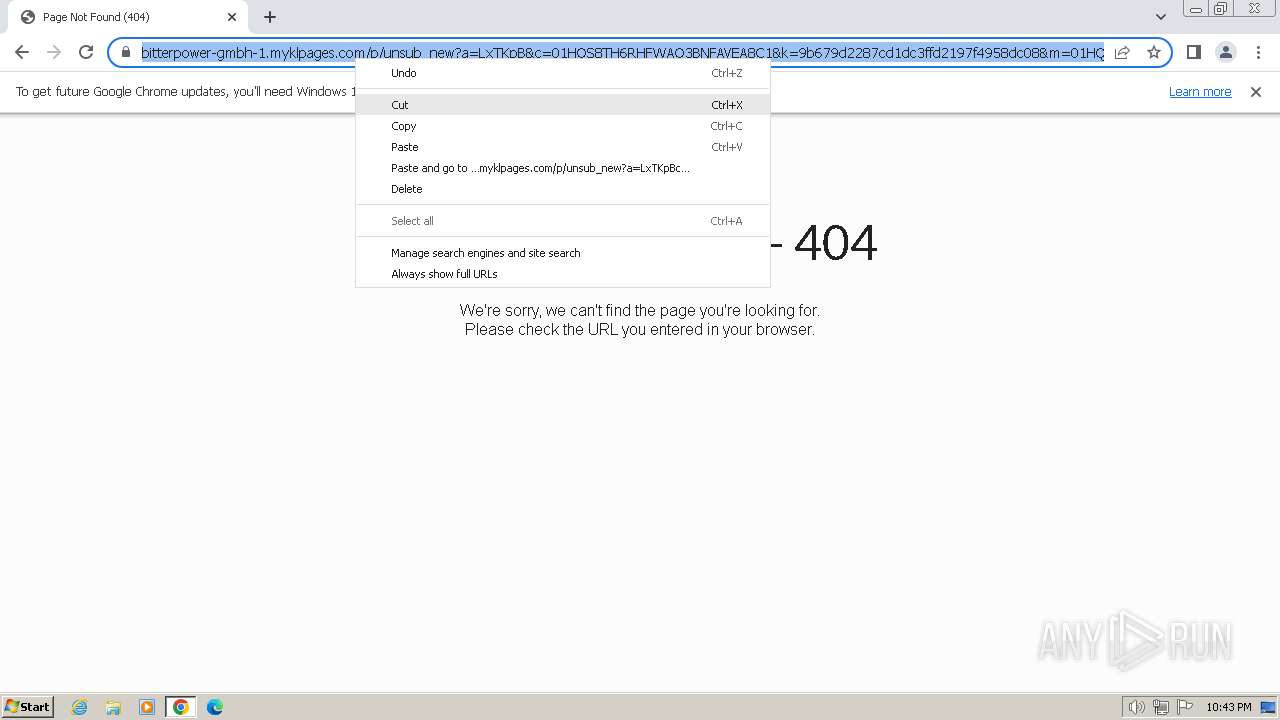Open Manage search engines and site search
Image resolution: width=1280 pixels, height=720 pixels.
click(x=563, y=253)
